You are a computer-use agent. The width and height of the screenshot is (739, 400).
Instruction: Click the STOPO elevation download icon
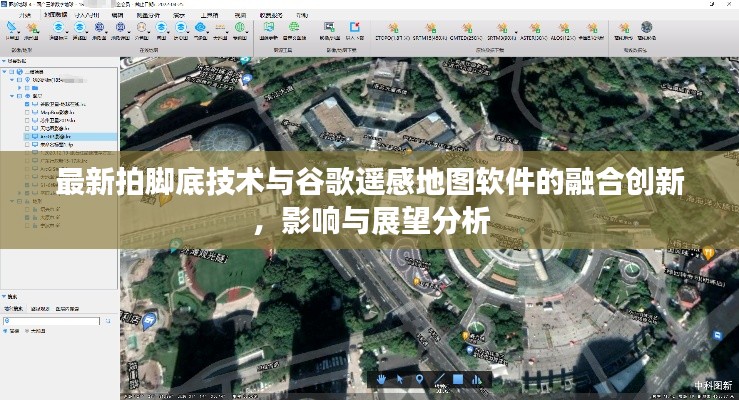(x=393, y=28)
